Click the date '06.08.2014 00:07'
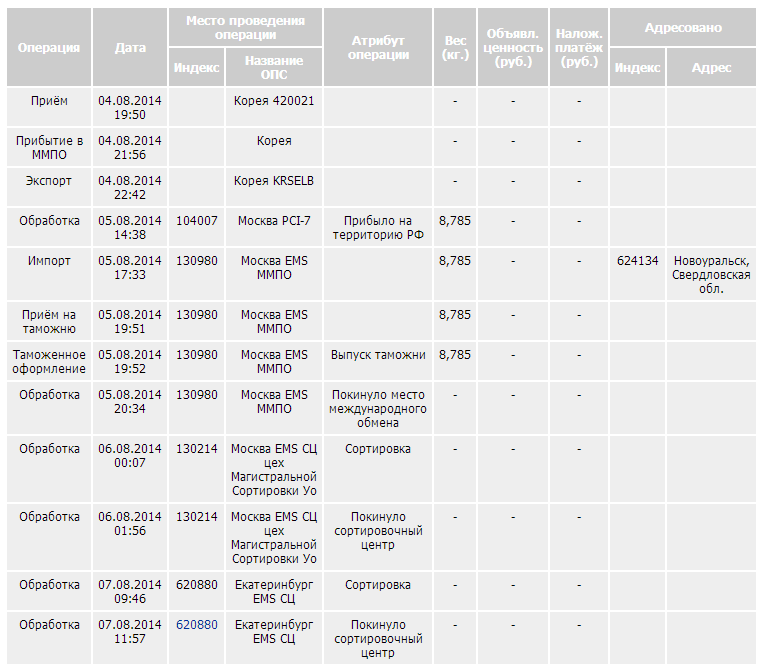The image size is (762, 670). point(130,455)
